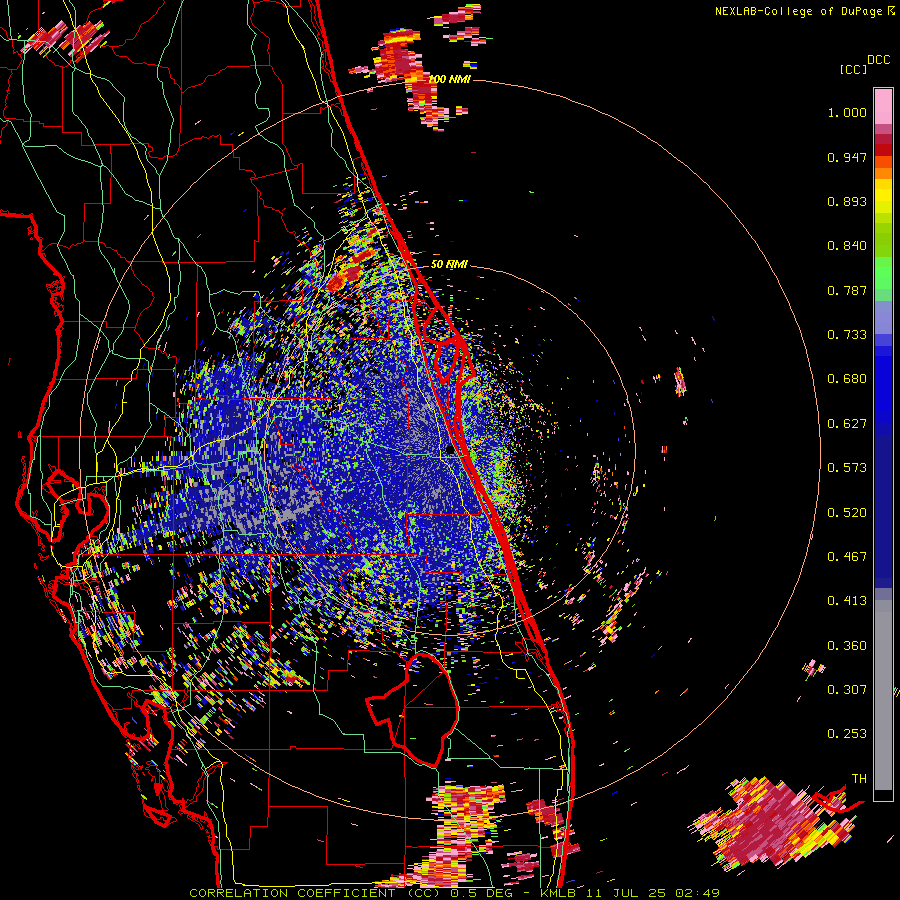Select the 0.947 scale value
Viewport: 900px width, 900px height.
pos(847,157)
